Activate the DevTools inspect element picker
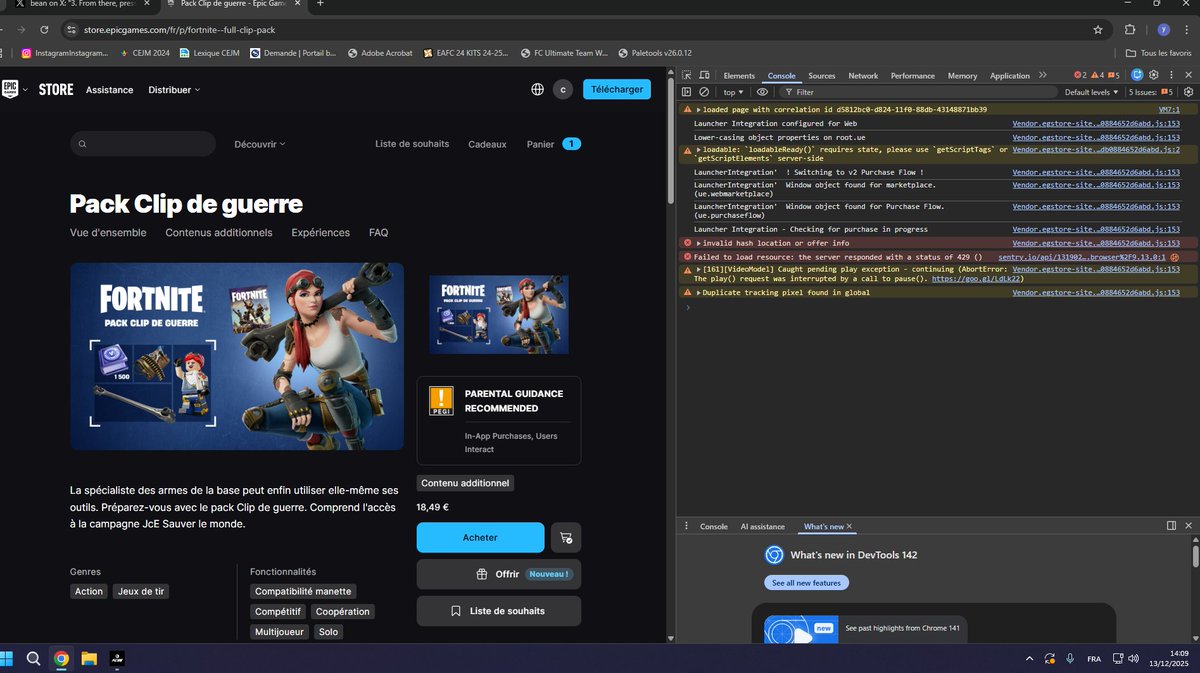Image resolution: width=1200 pixels, height=673 pixels. (686, 76)
